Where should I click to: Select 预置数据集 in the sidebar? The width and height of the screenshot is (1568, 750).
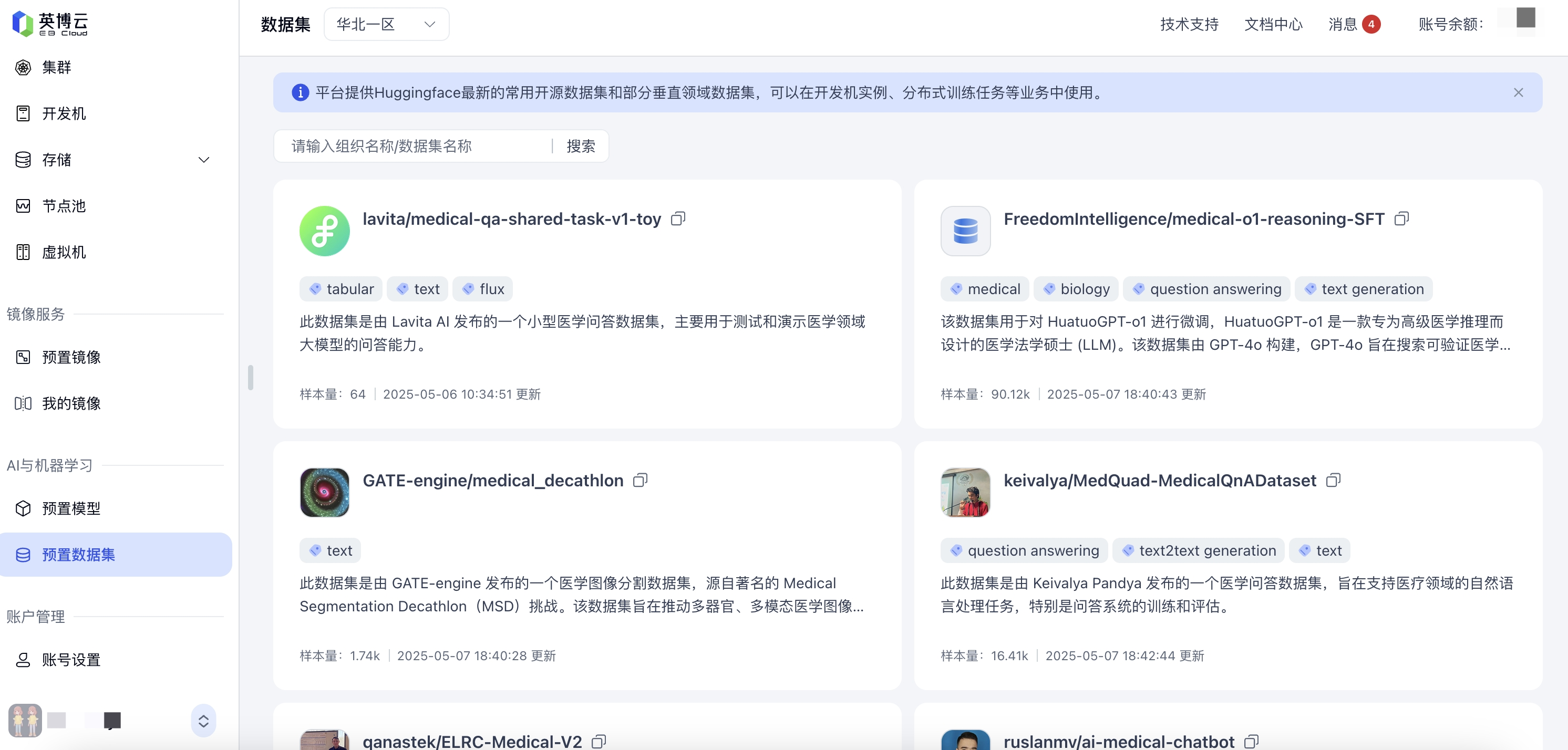[78, 555]
